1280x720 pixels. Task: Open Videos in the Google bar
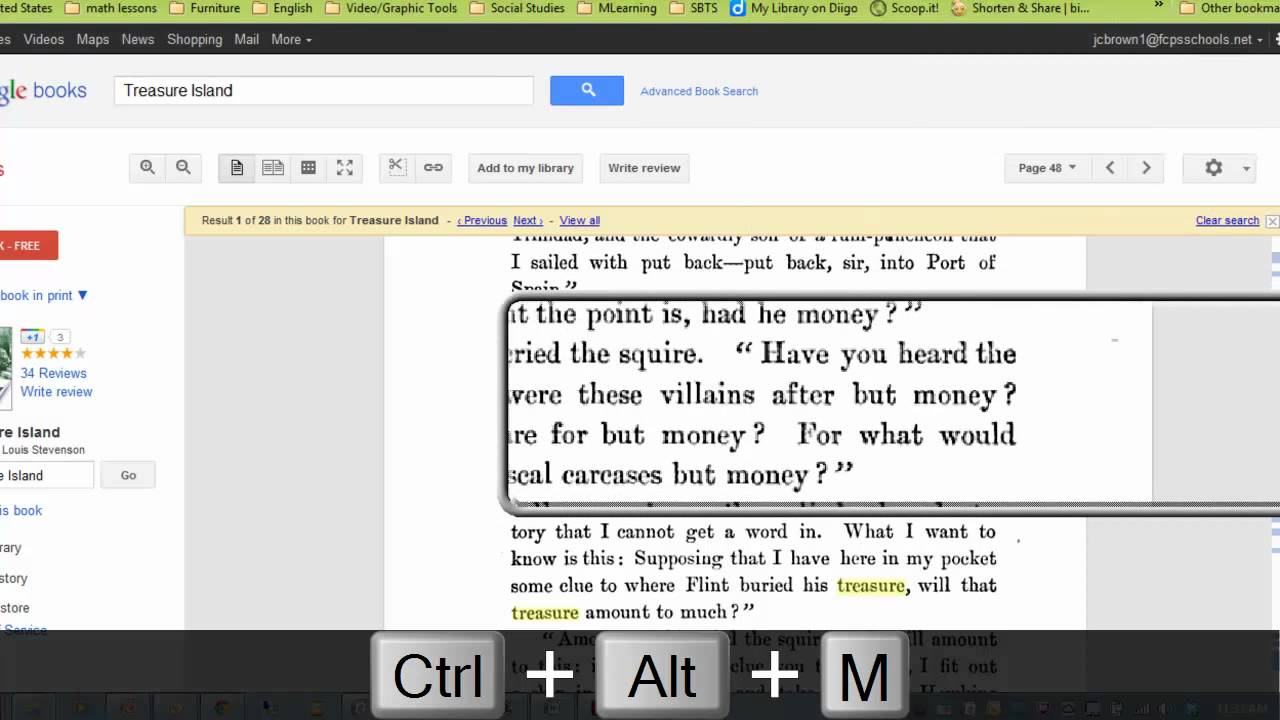pos(43,39)
